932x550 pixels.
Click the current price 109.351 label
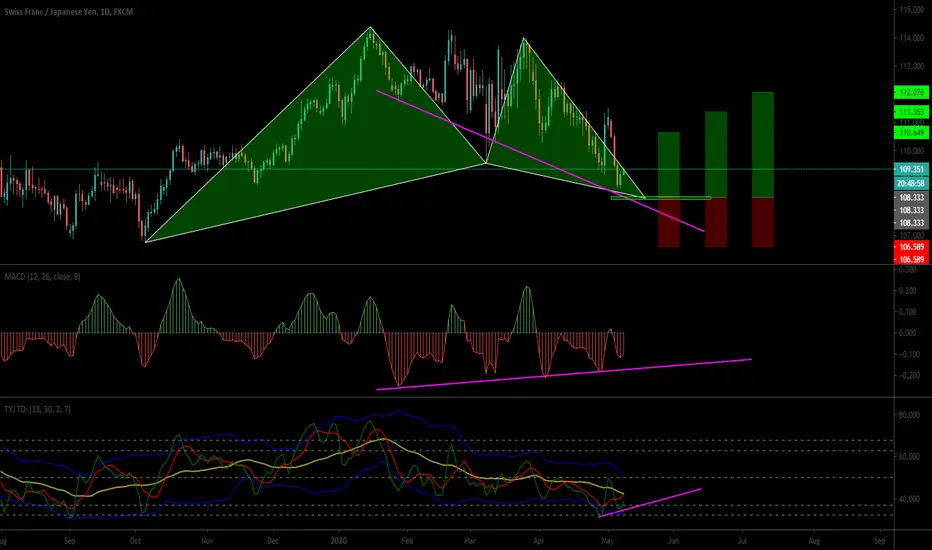tap(911, 169)
